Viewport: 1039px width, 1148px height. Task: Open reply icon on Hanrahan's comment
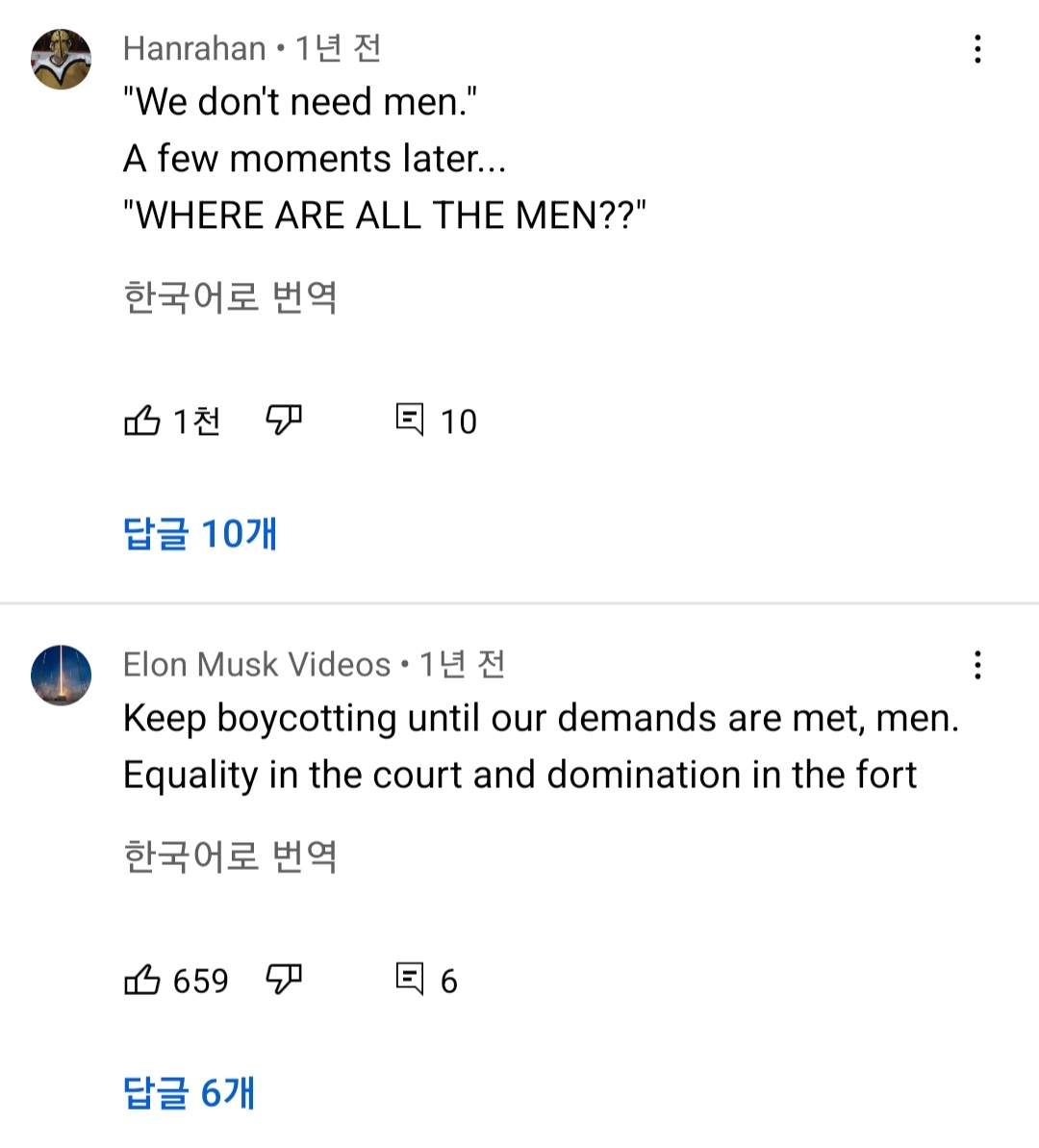click(x=410, y=420)
